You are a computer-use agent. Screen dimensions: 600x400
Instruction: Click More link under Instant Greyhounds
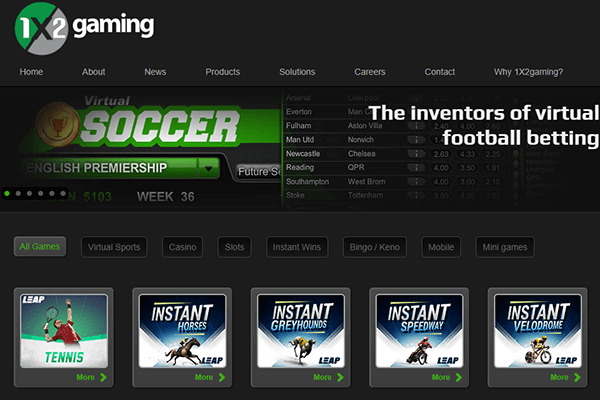point(323,377)
